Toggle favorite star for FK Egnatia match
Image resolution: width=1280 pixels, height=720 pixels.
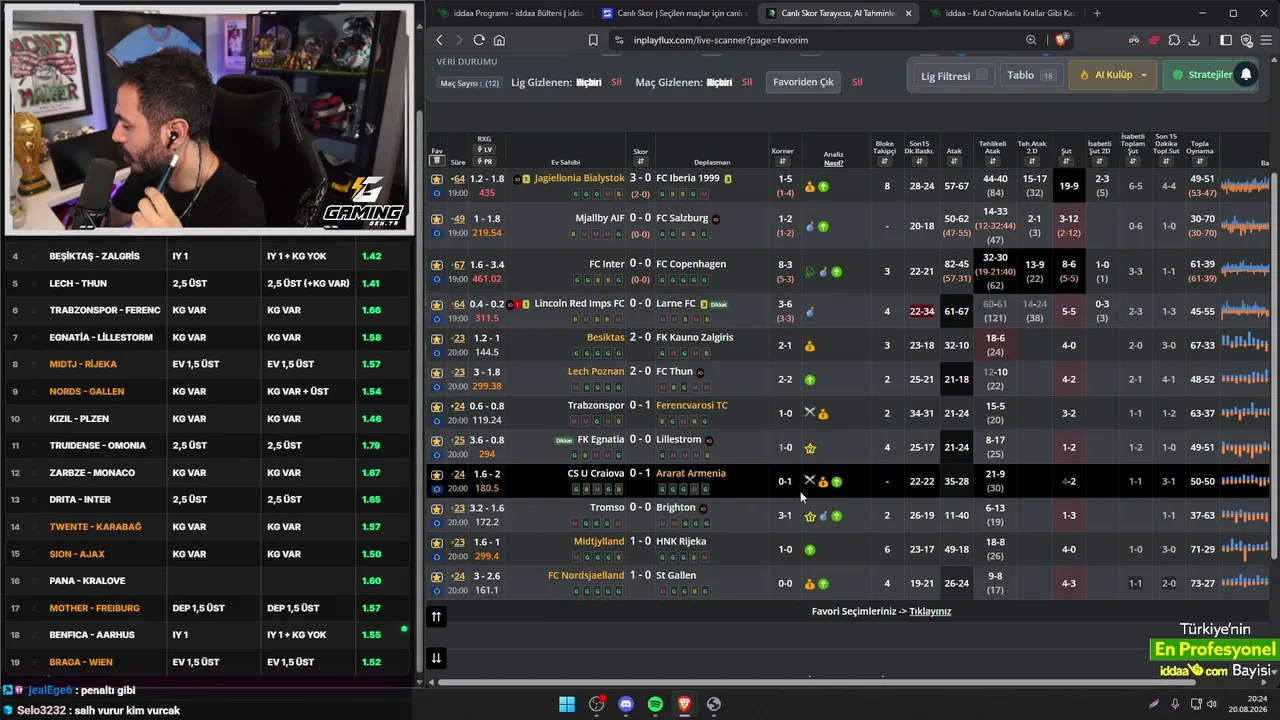click(437, 440)
